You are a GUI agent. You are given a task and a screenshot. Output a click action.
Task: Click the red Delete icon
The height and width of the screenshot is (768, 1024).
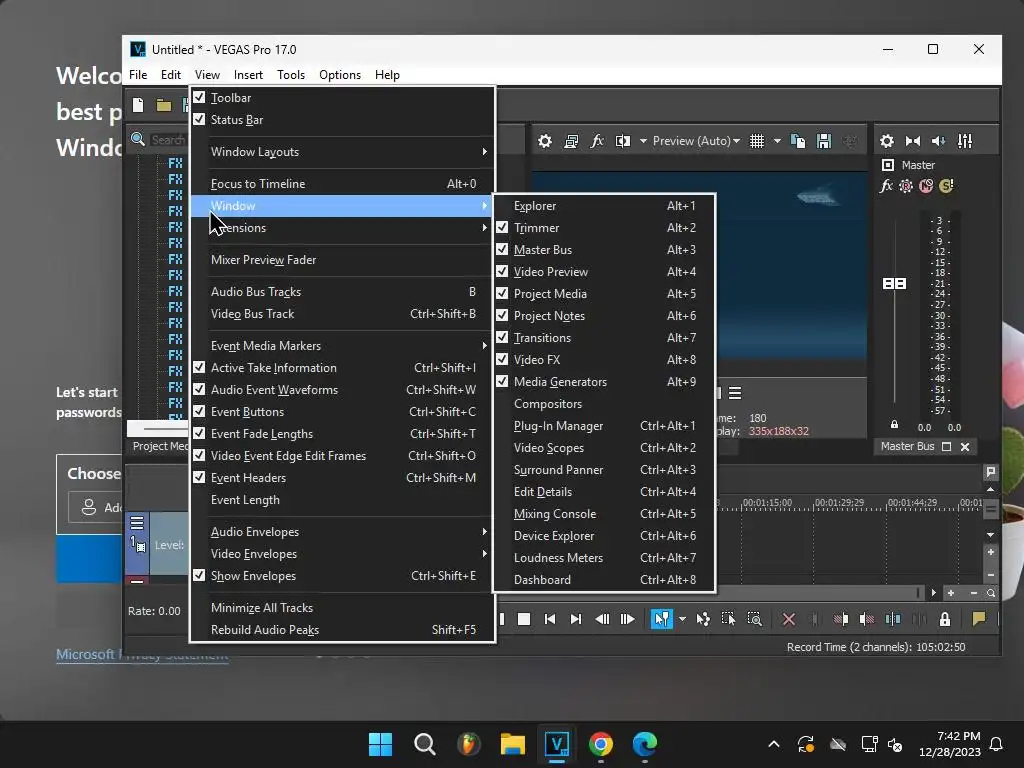tap(789, 619)
